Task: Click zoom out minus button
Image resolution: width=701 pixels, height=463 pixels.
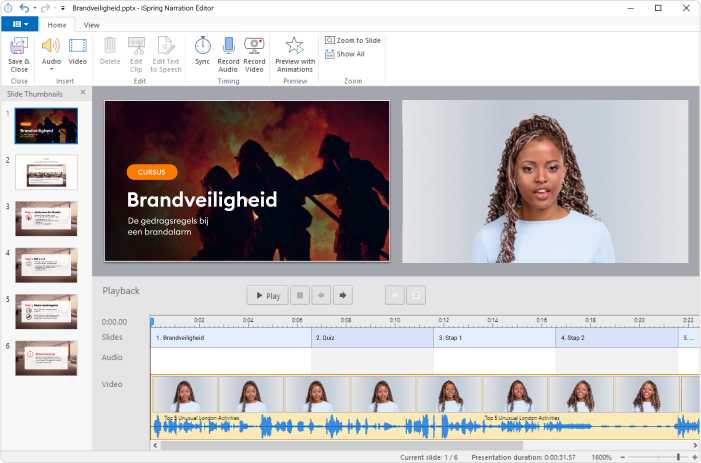Action: tap(623, 457)
